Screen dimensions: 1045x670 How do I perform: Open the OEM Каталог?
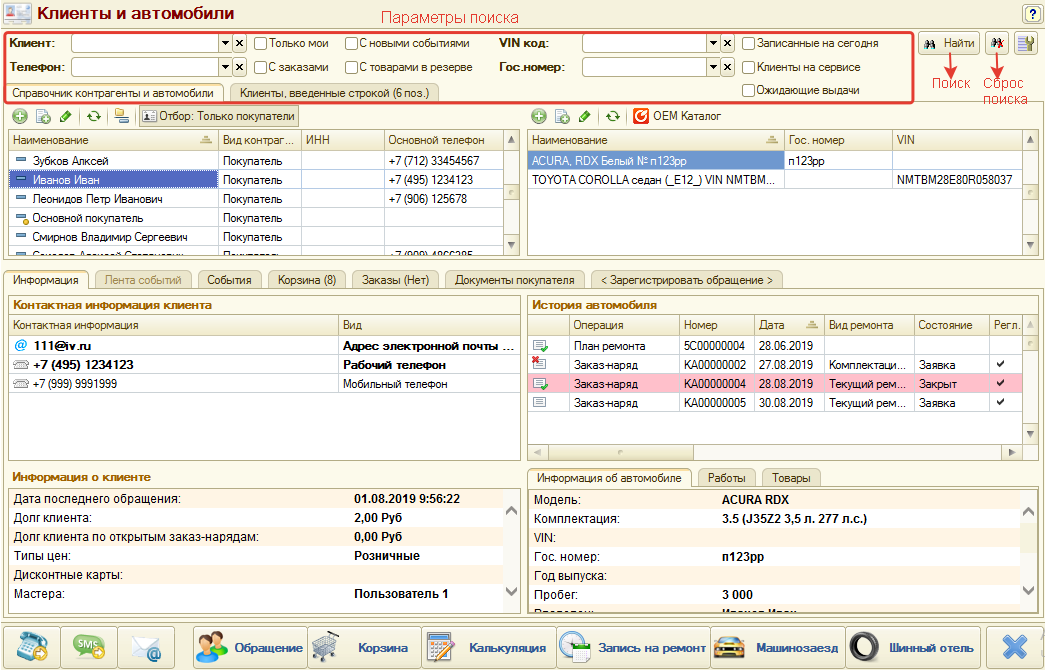click(677, 116)
